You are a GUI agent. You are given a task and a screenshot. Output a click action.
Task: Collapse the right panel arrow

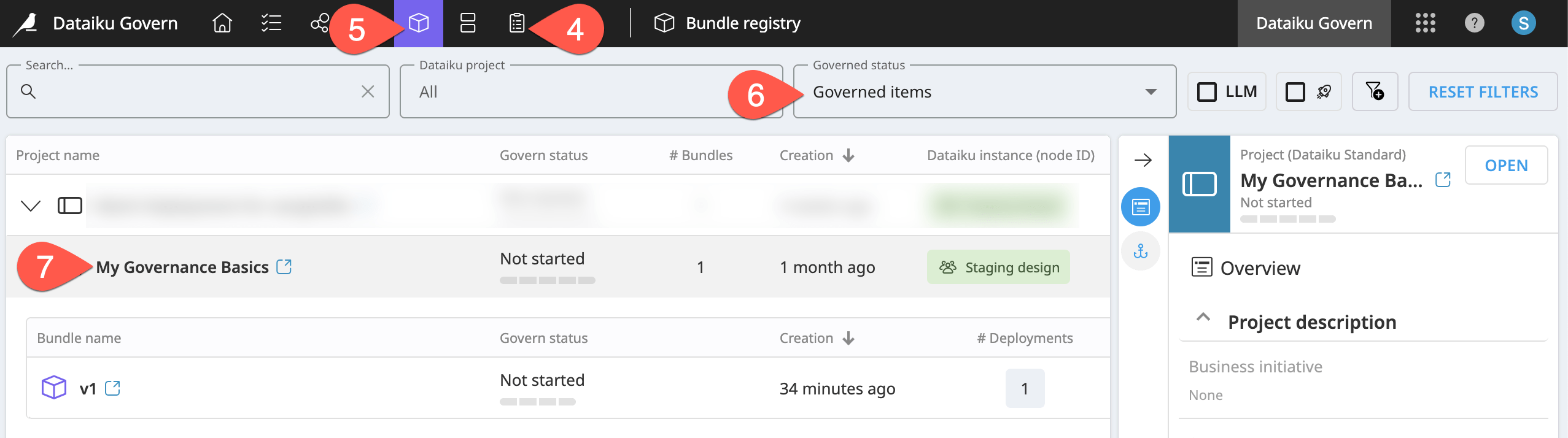[1143, 161]
